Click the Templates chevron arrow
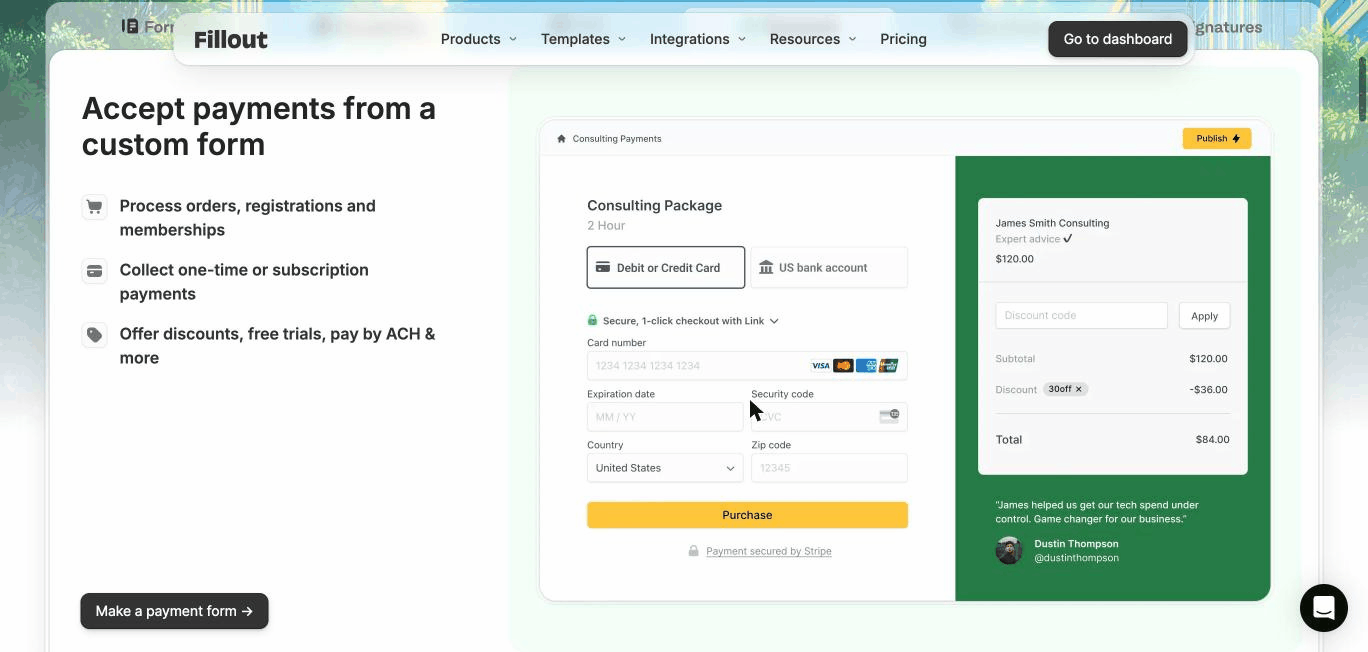The height and width of the screenshot is (652, 1368). pos(621,39)
